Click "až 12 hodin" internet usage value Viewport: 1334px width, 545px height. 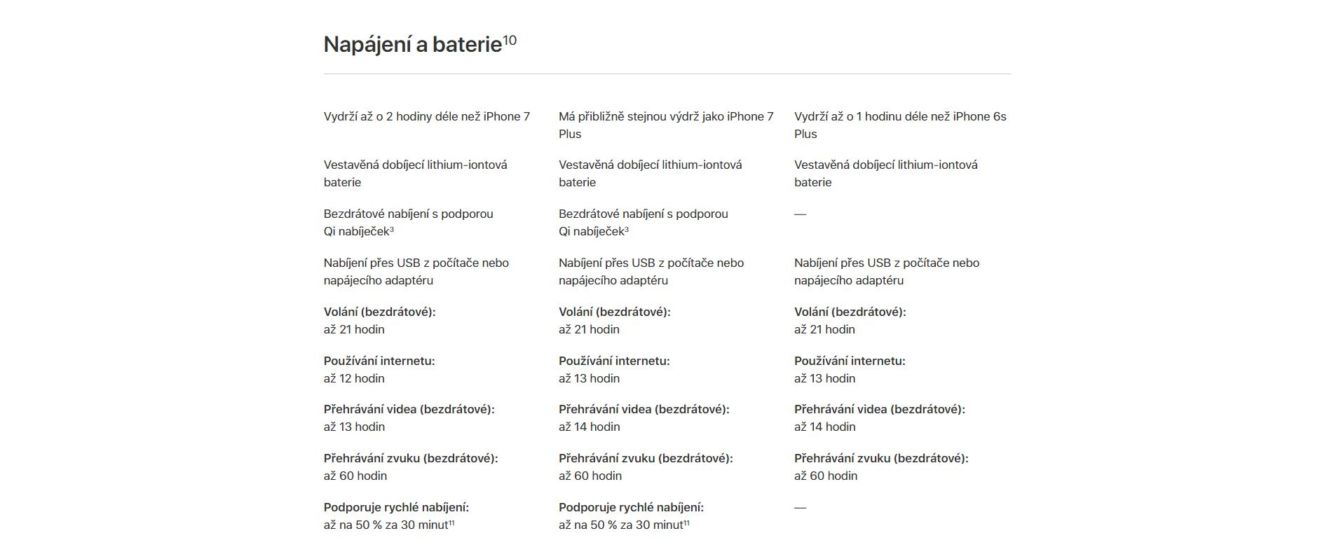[354, 378]
